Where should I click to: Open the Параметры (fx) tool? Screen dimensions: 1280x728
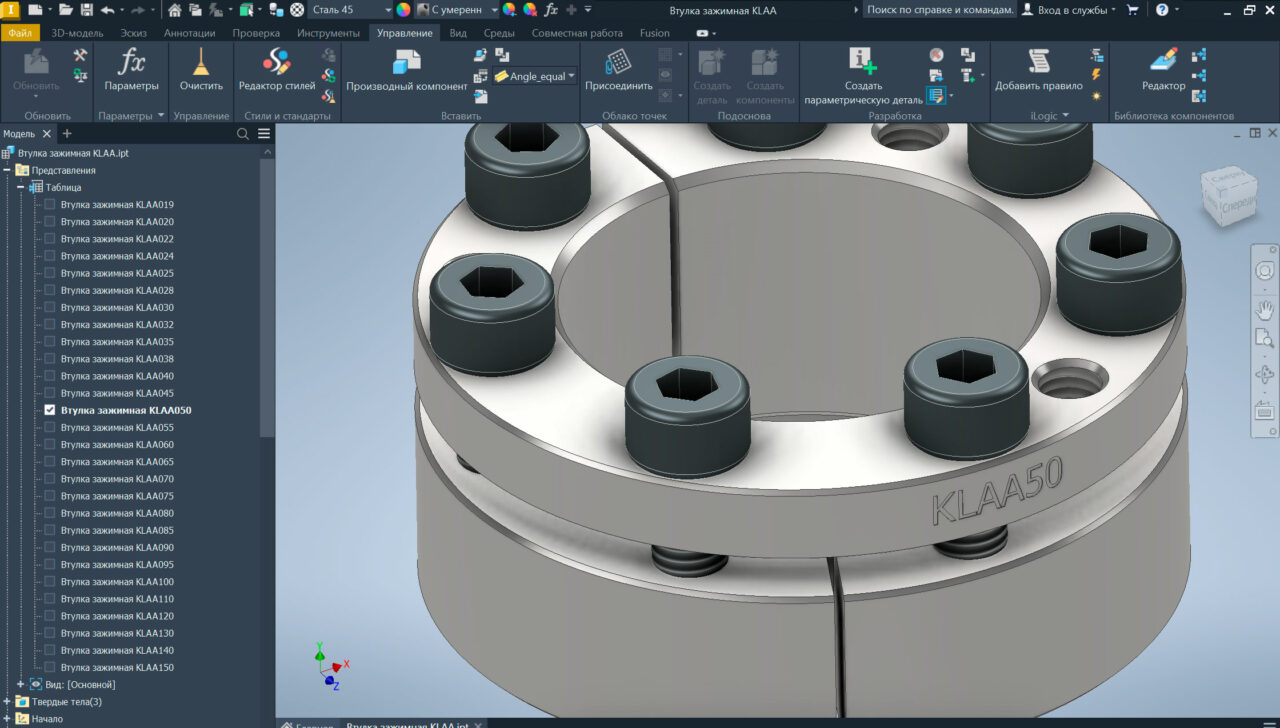pyautogui.click(x=131, y=64)
